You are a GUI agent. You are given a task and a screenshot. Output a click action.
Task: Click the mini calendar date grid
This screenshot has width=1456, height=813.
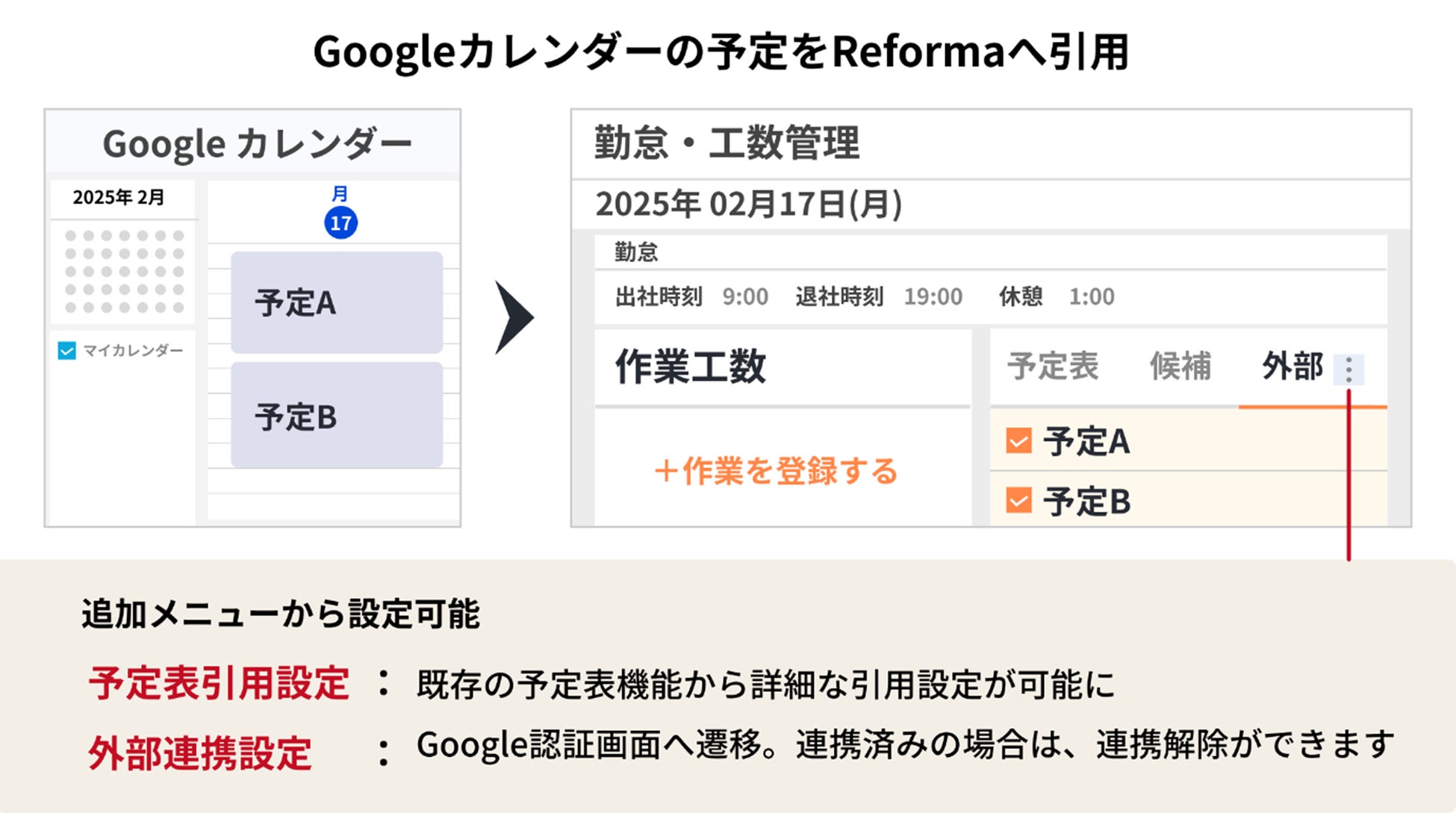[124, 271]
